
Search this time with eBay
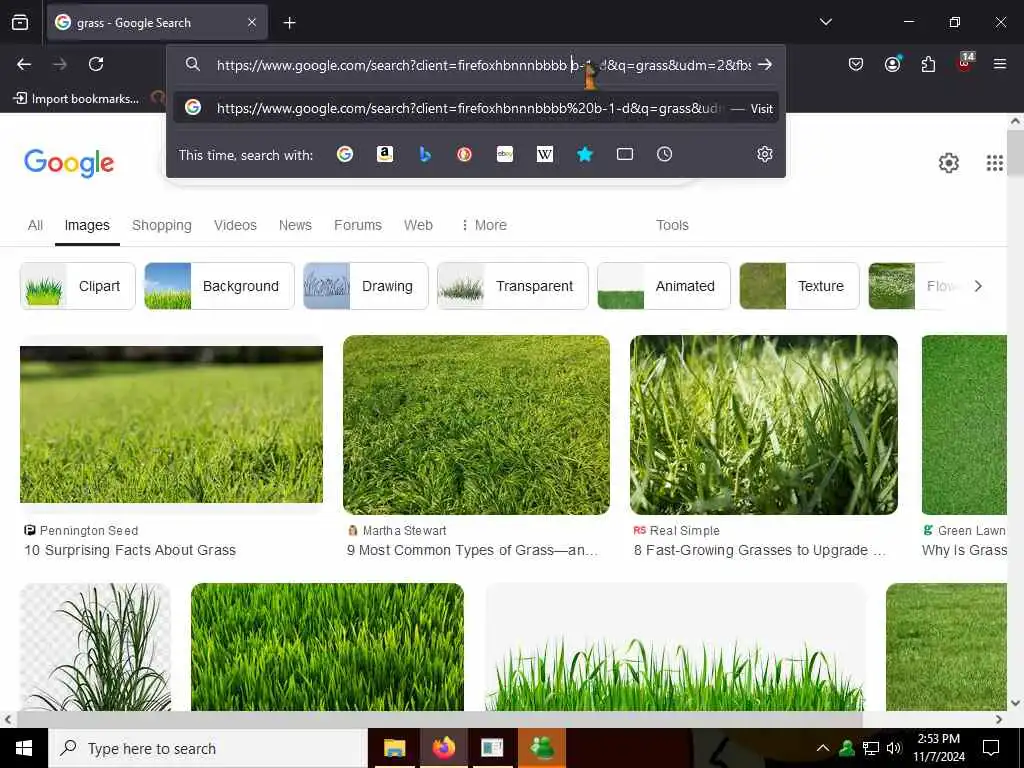pyautogui.click(x=505, y=154)
